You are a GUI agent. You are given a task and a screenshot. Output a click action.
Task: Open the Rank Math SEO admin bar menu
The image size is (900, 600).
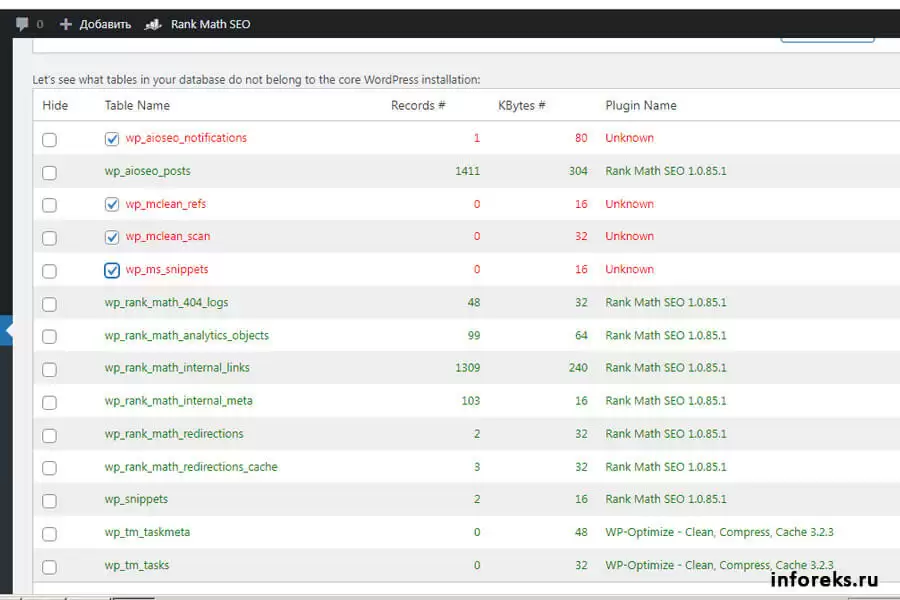point(210,24)
